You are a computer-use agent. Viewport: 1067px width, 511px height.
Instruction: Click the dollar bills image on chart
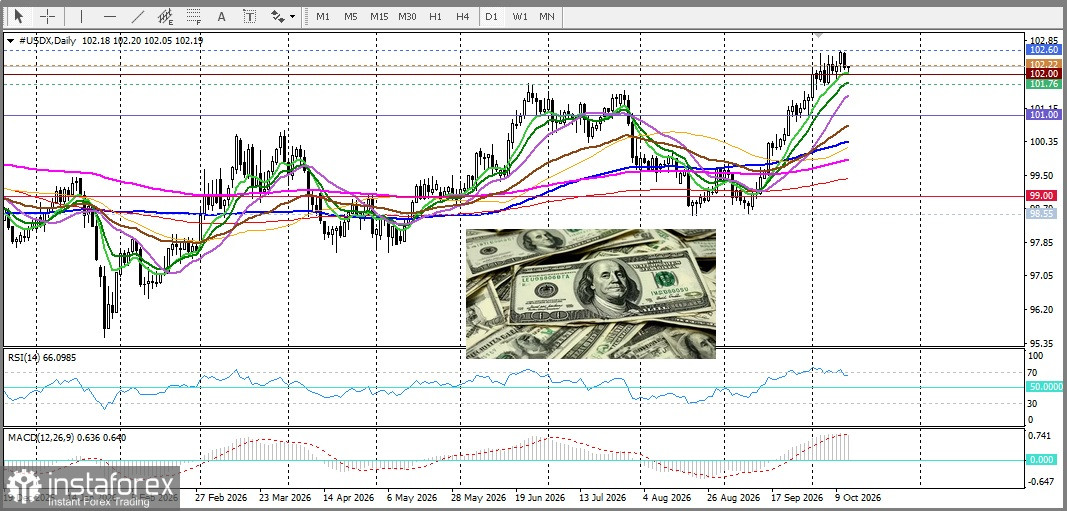(x=591, y=294)
